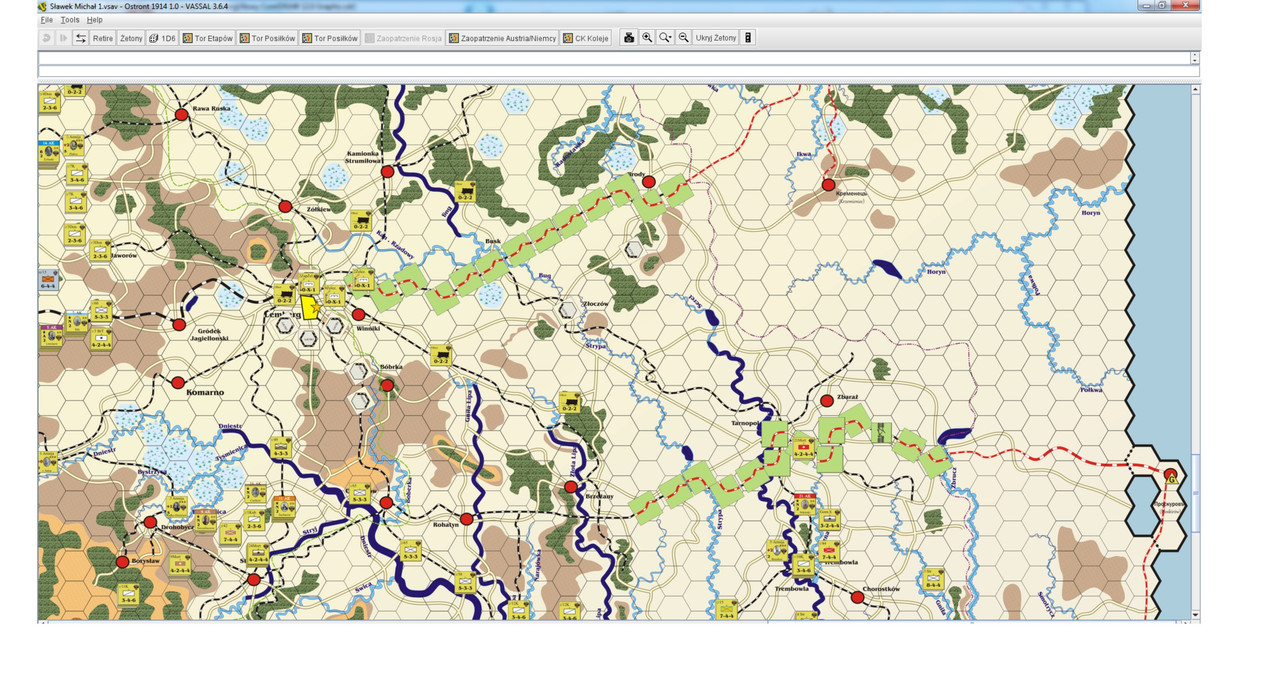This screenshot has height=693, width=1280.
Task: Select the 7-4-4 counter near Drohobycz
Action: coord(230,535)
